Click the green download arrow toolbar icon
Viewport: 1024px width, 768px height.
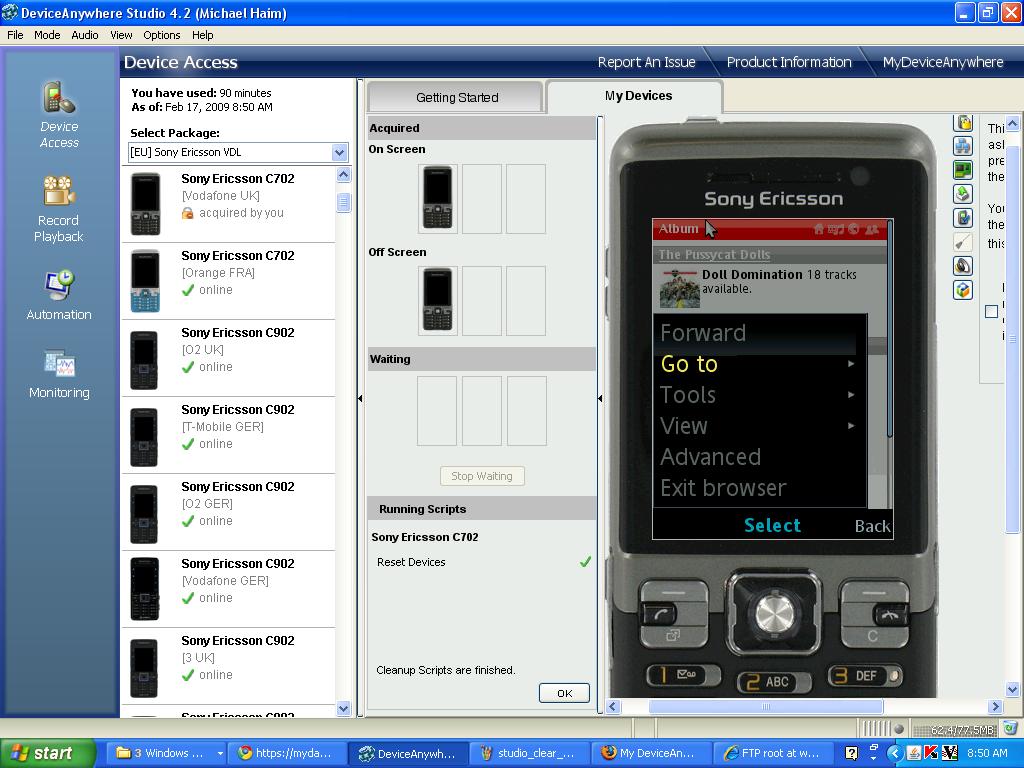click(963, 194)
